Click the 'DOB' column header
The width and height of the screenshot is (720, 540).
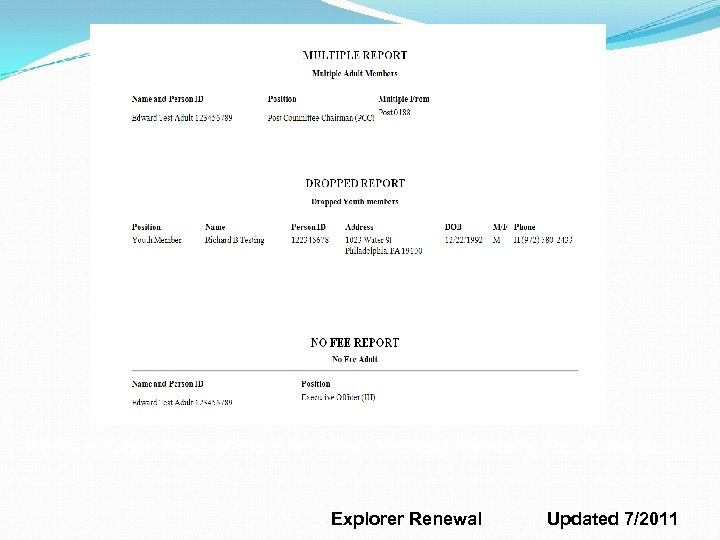pos(453,227)
